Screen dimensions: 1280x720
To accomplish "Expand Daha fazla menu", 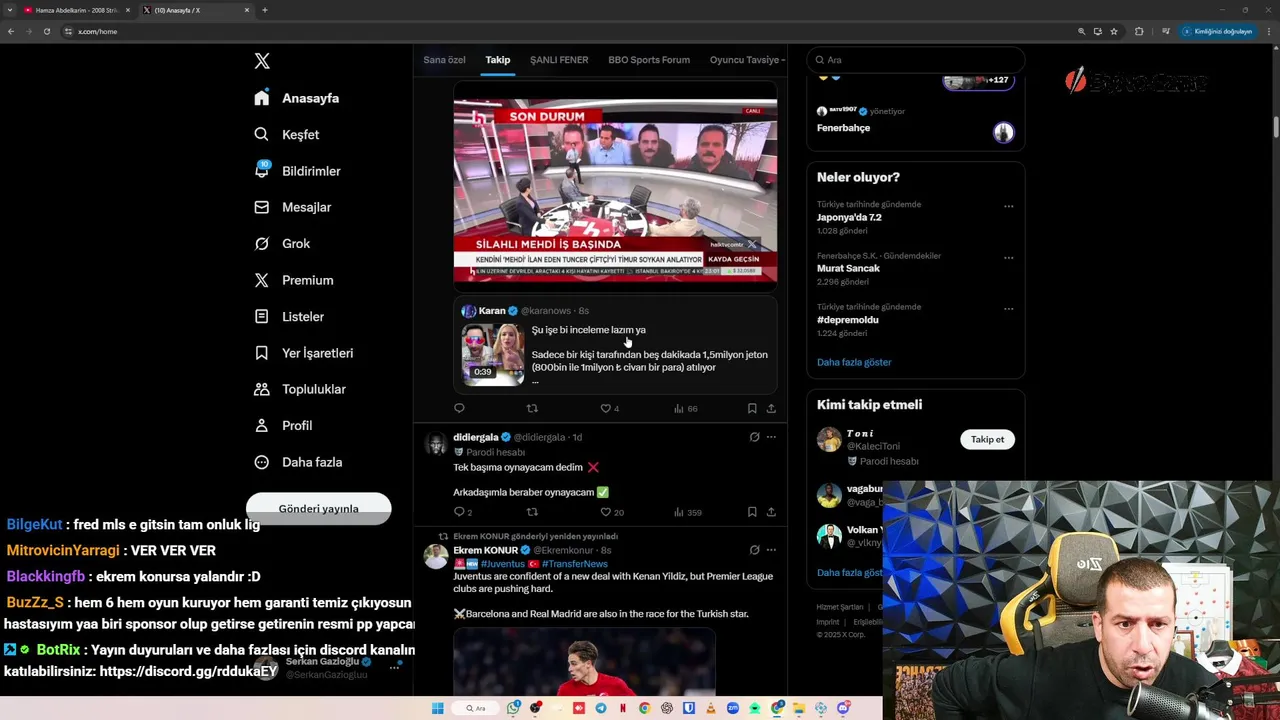I will click(298, 462).
